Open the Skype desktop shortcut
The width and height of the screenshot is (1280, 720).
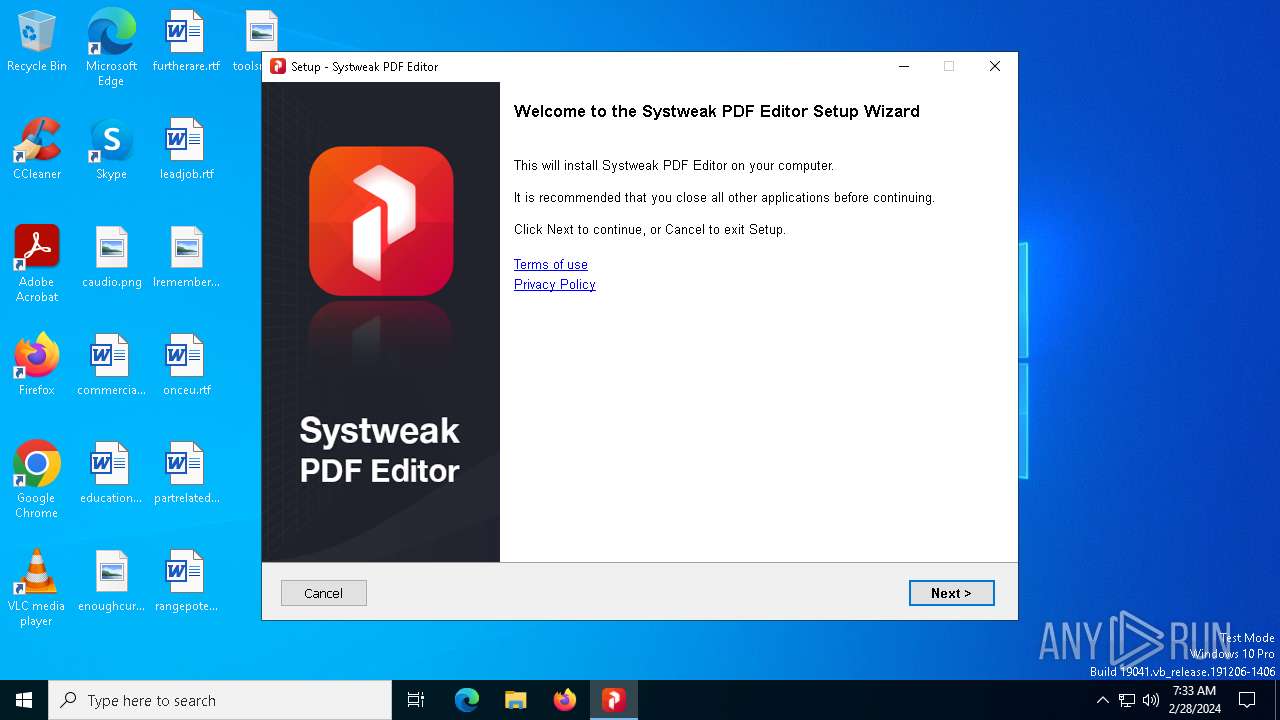(x=111, y=149)
